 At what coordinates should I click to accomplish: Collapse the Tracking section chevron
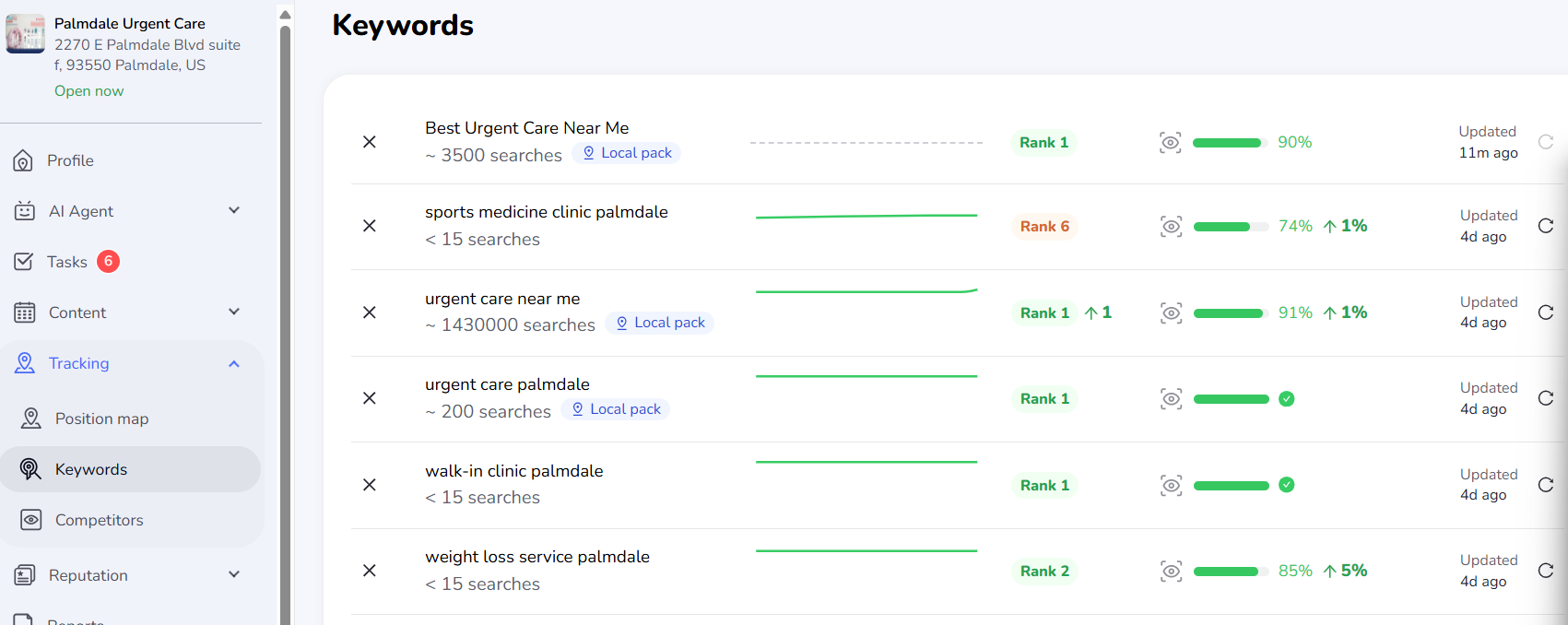pos(234,363)
